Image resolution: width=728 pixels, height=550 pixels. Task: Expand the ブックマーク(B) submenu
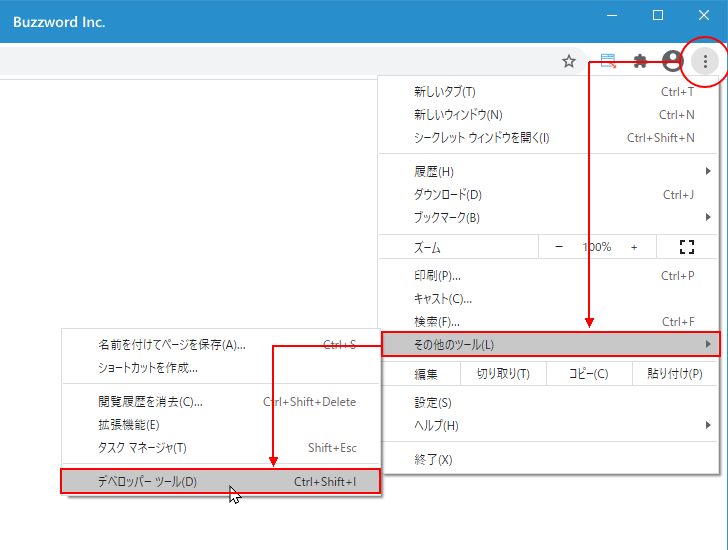click(x=550, y=218)
